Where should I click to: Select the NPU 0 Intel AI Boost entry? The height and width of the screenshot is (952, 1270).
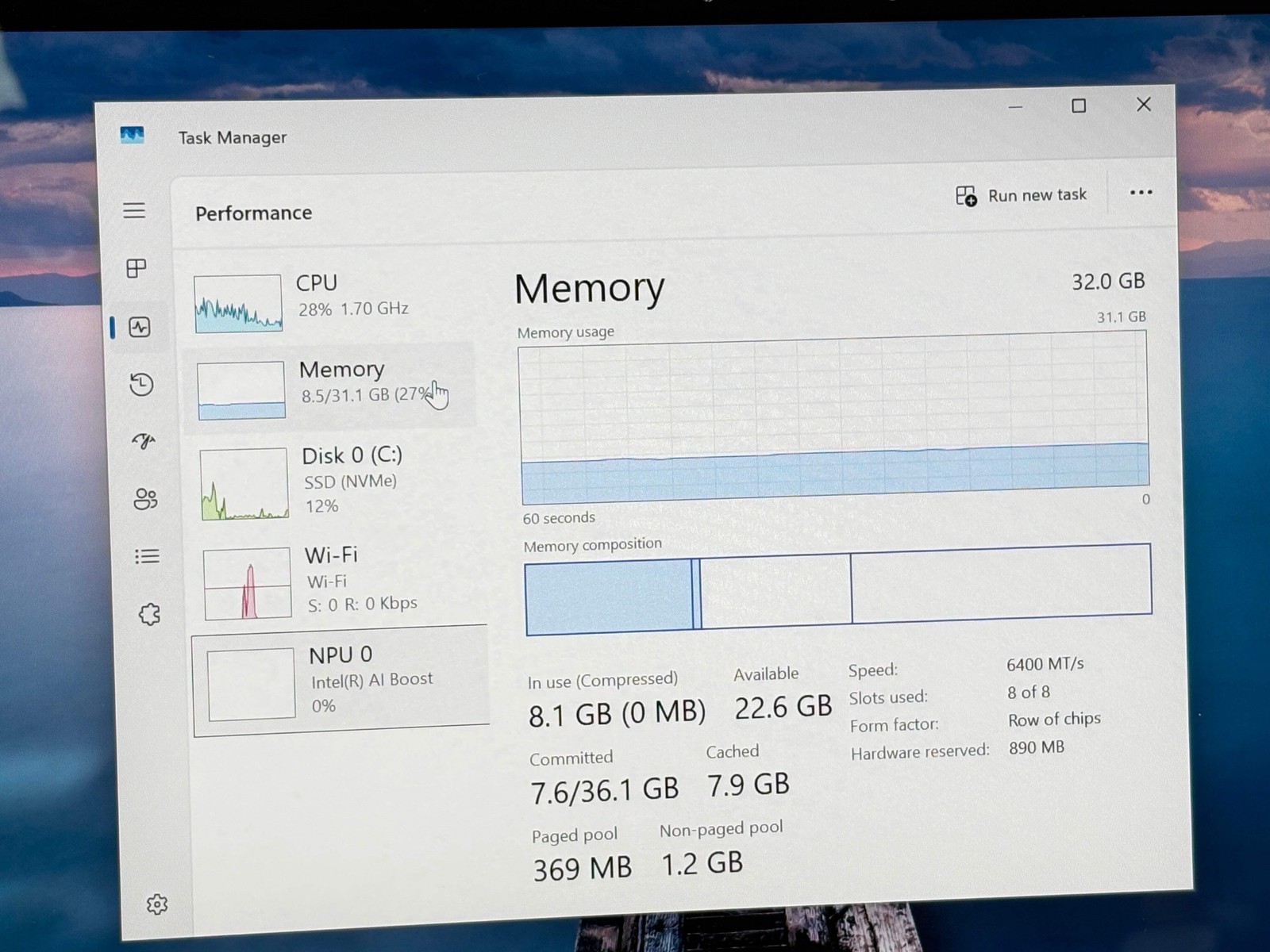pyautogui.click(x=341, y=679)
